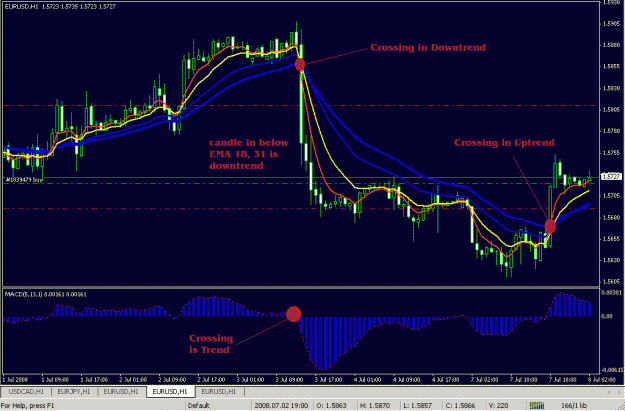
Task: Click the current price tag 1.5727
Action: point(611,176)
